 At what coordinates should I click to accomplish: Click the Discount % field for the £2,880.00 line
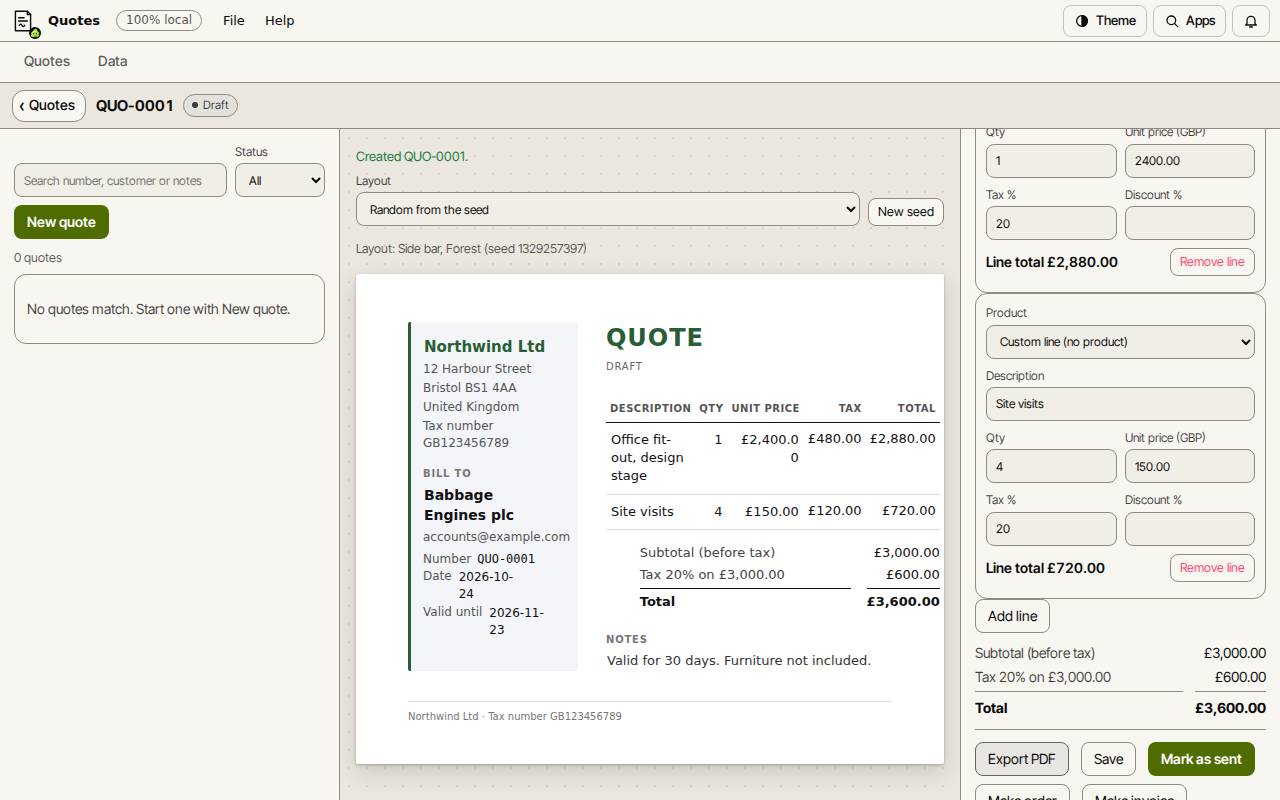(1190, 223)
